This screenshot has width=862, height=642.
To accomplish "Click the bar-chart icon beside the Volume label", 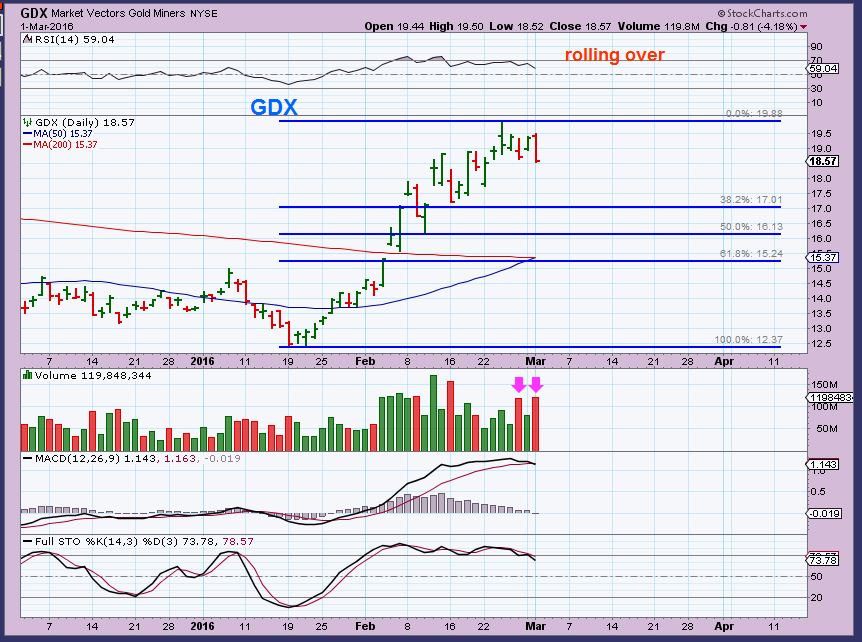I will [27, 375].
